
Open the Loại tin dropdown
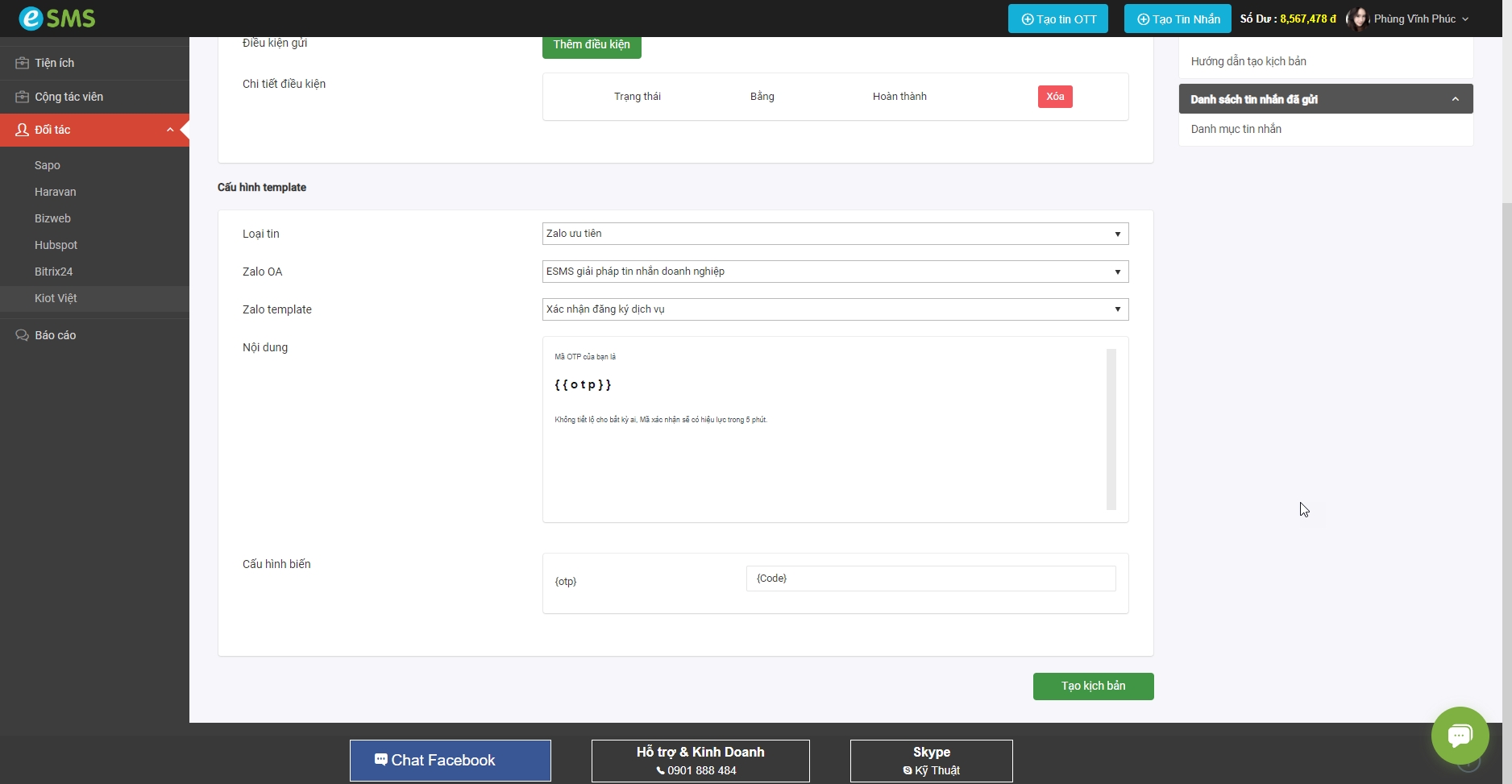click(x=835, y=234)
